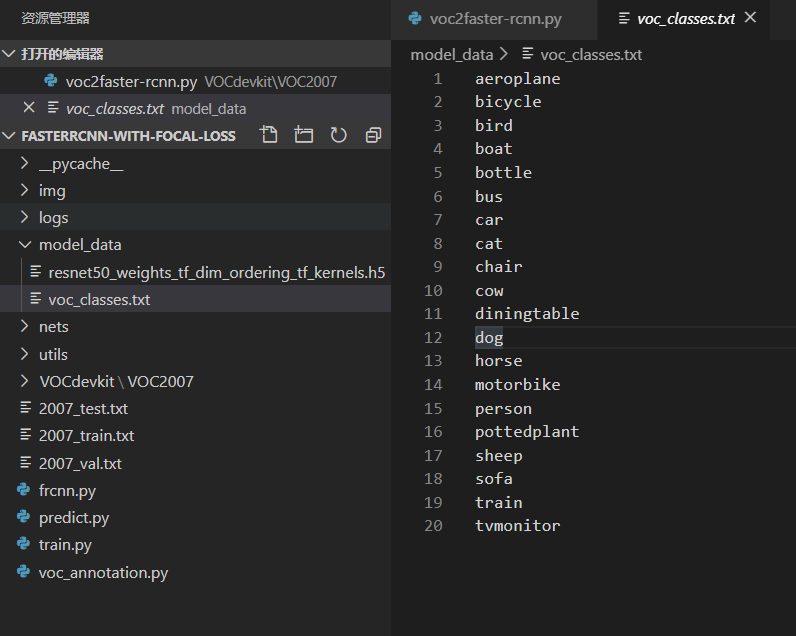Select the voc_classes.txt editor tab
The width and height of the screenshot is (796, 636).
click(x=685, y=19)
